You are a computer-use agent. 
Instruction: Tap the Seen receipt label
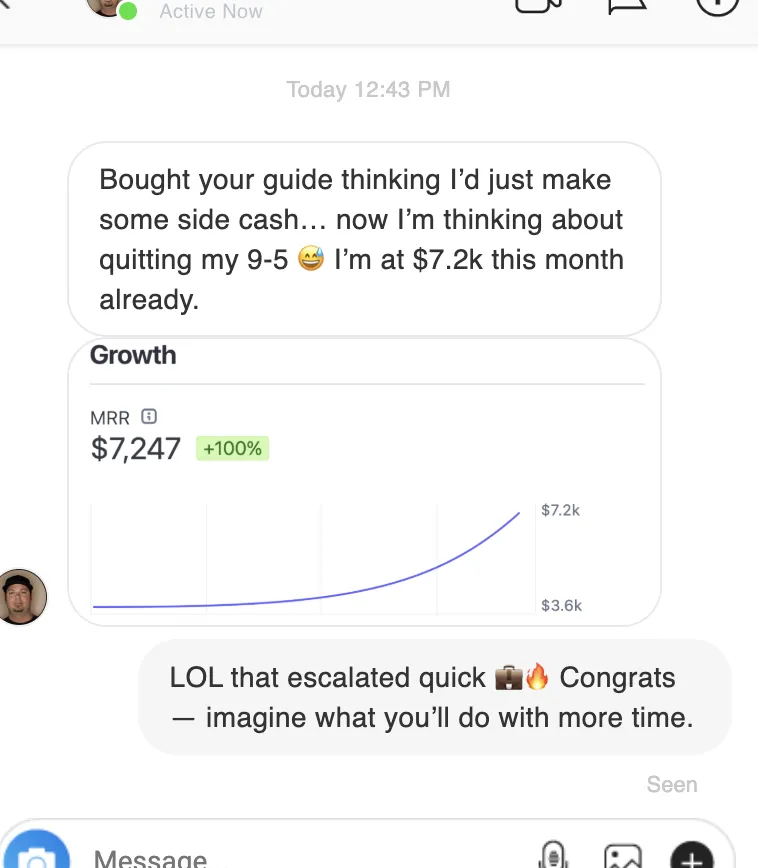(x=672, y=784)
